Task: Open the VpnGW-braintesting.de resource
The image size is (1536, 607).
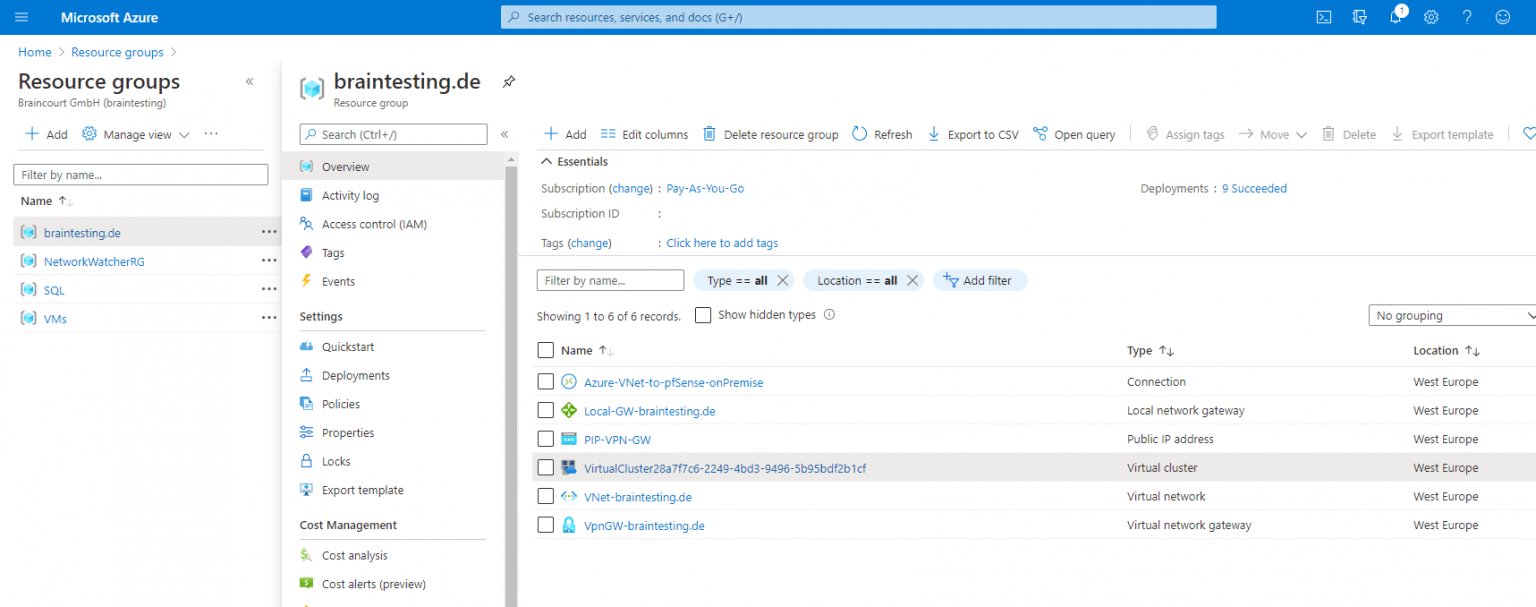Action: pos(643,525)
